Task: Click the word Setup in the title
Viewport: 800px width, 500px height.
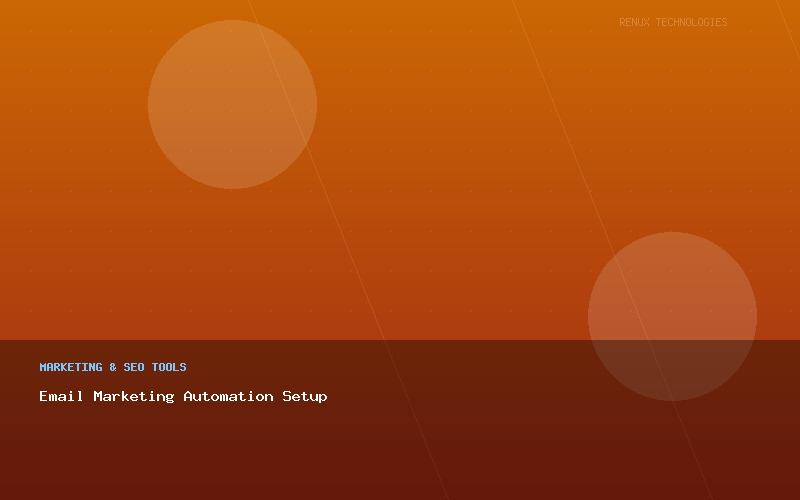Action: 305,396
